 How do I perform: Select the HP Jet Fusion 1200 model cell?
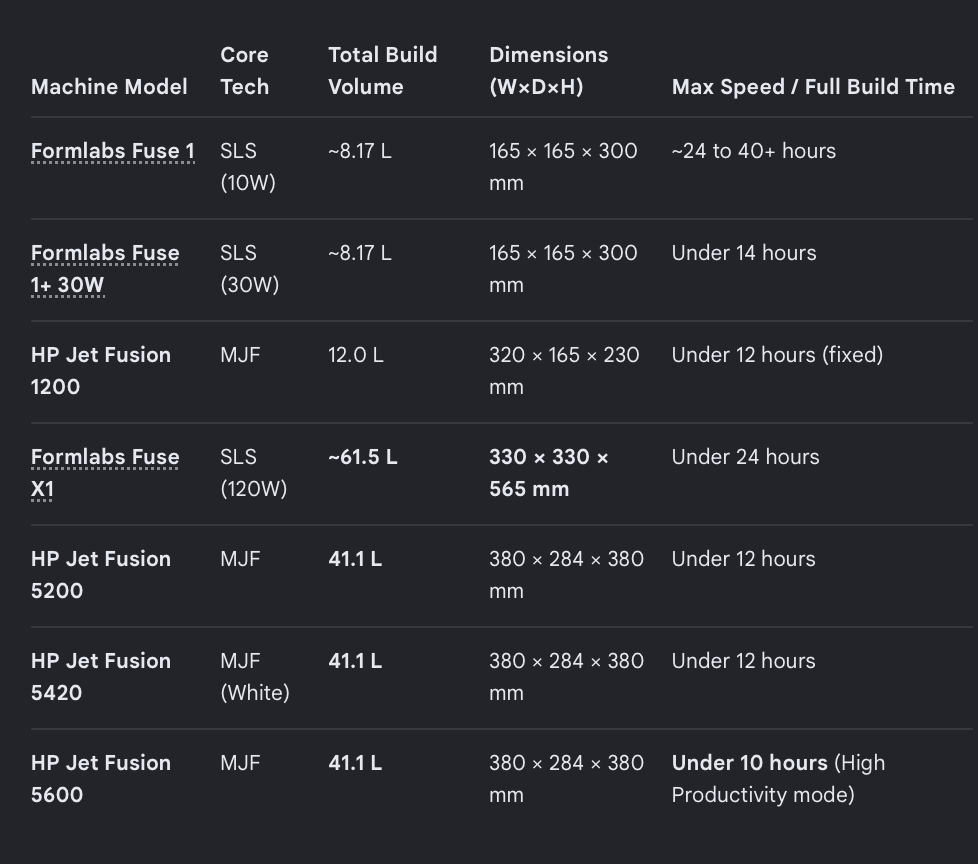(x=100, y=371)
